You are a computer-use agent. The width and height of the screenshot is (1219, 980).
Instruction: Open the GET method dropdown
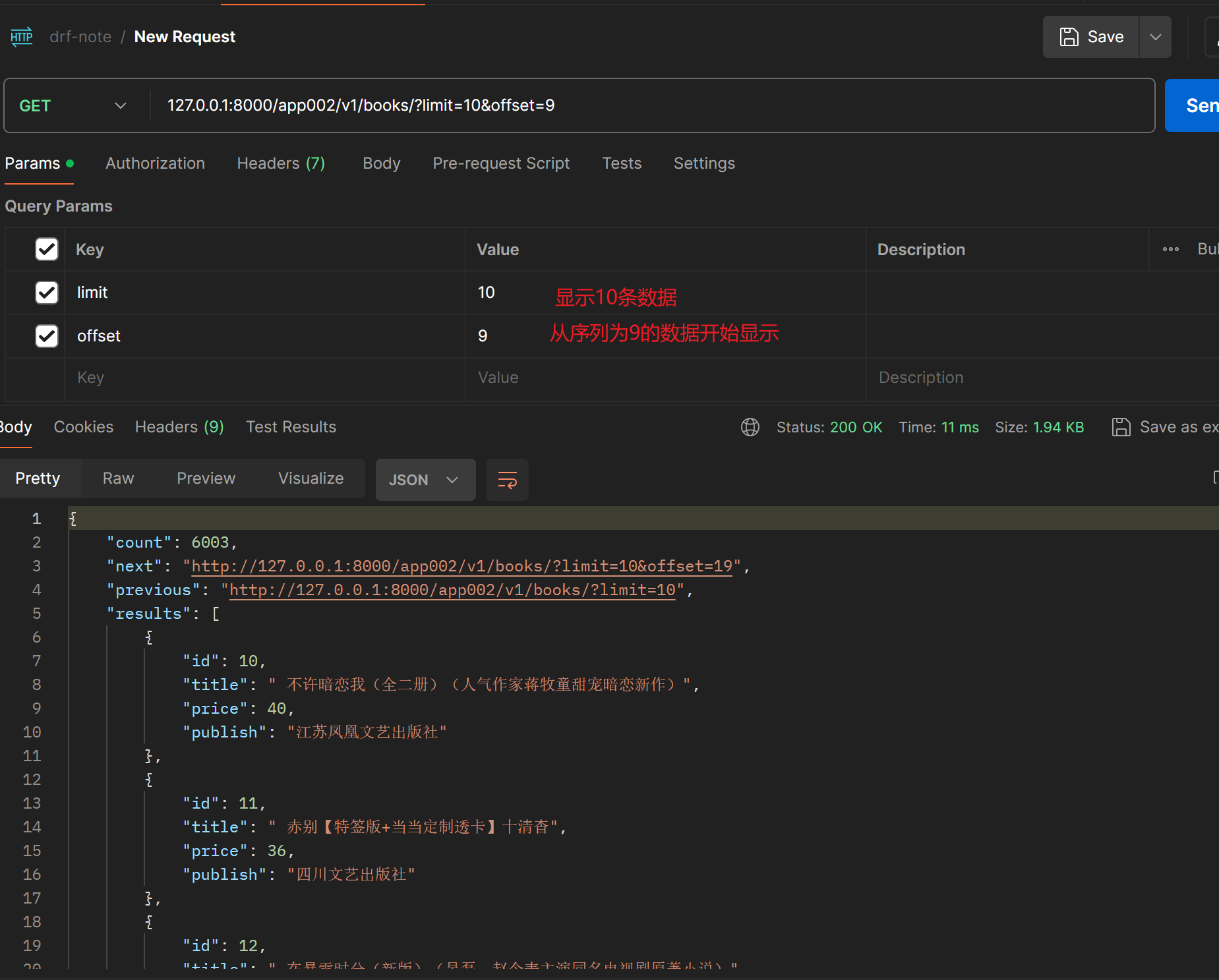pyautogui.click(x=73, y=105)
